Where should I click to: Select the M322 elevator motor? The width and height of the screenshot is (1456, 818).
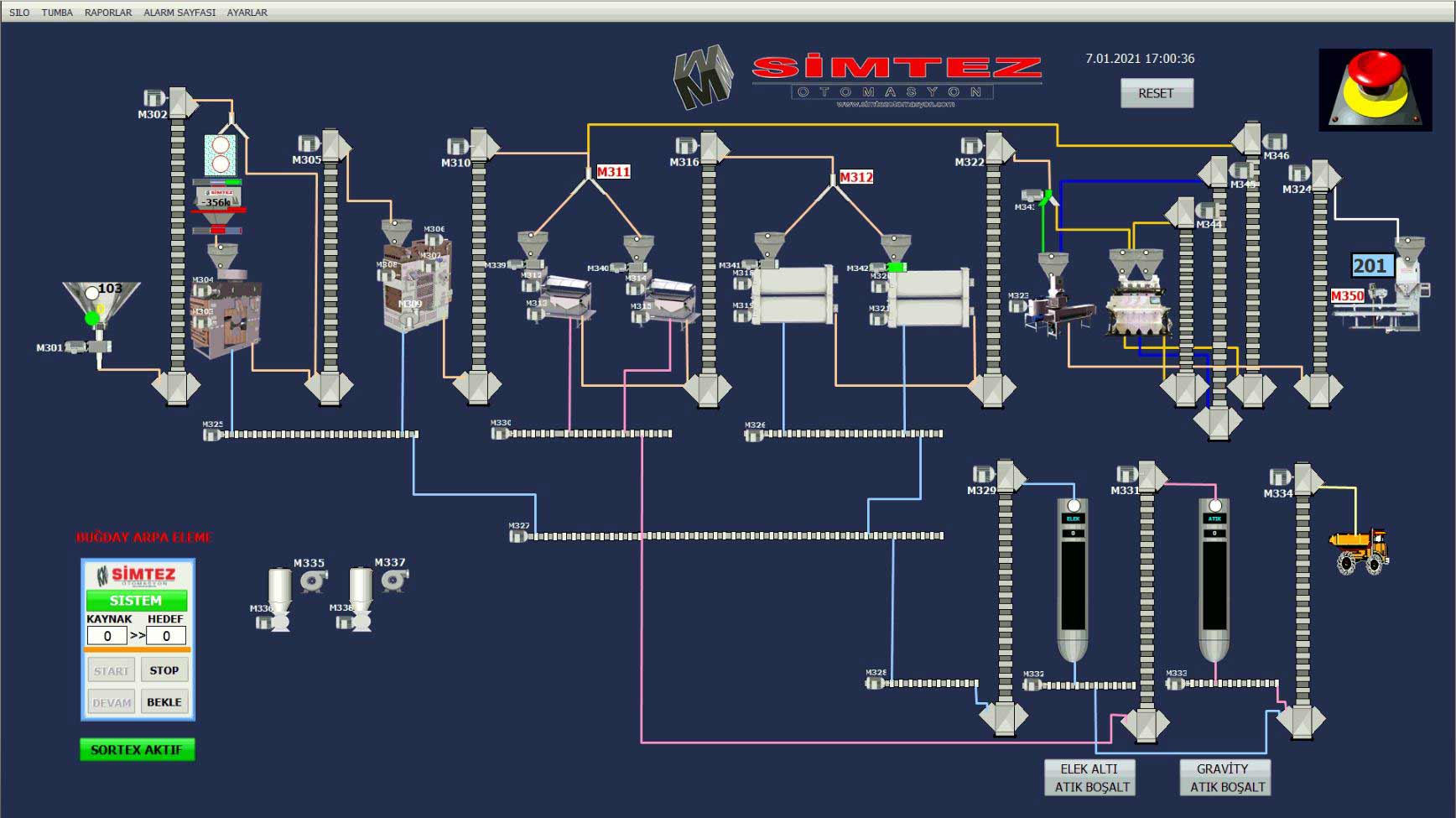(973, 145)
